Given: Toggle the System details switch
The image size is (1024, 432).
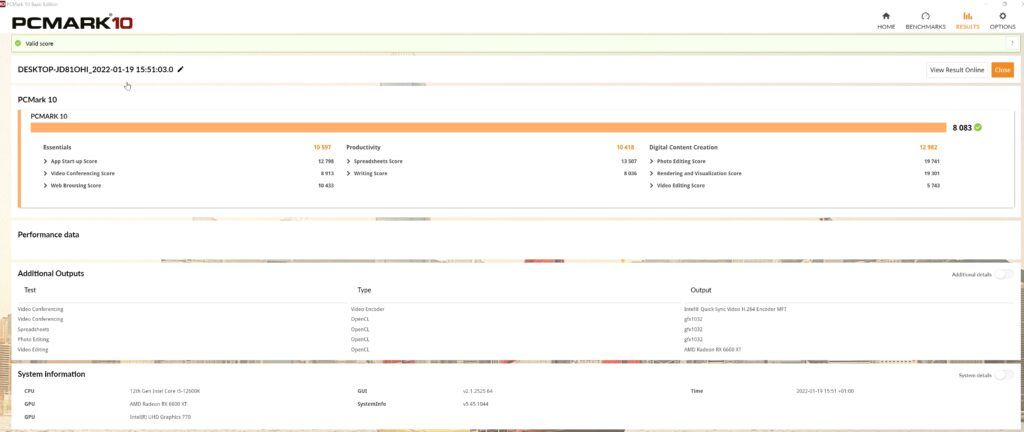Looking at the screenshot, I should coord(1004,375).
